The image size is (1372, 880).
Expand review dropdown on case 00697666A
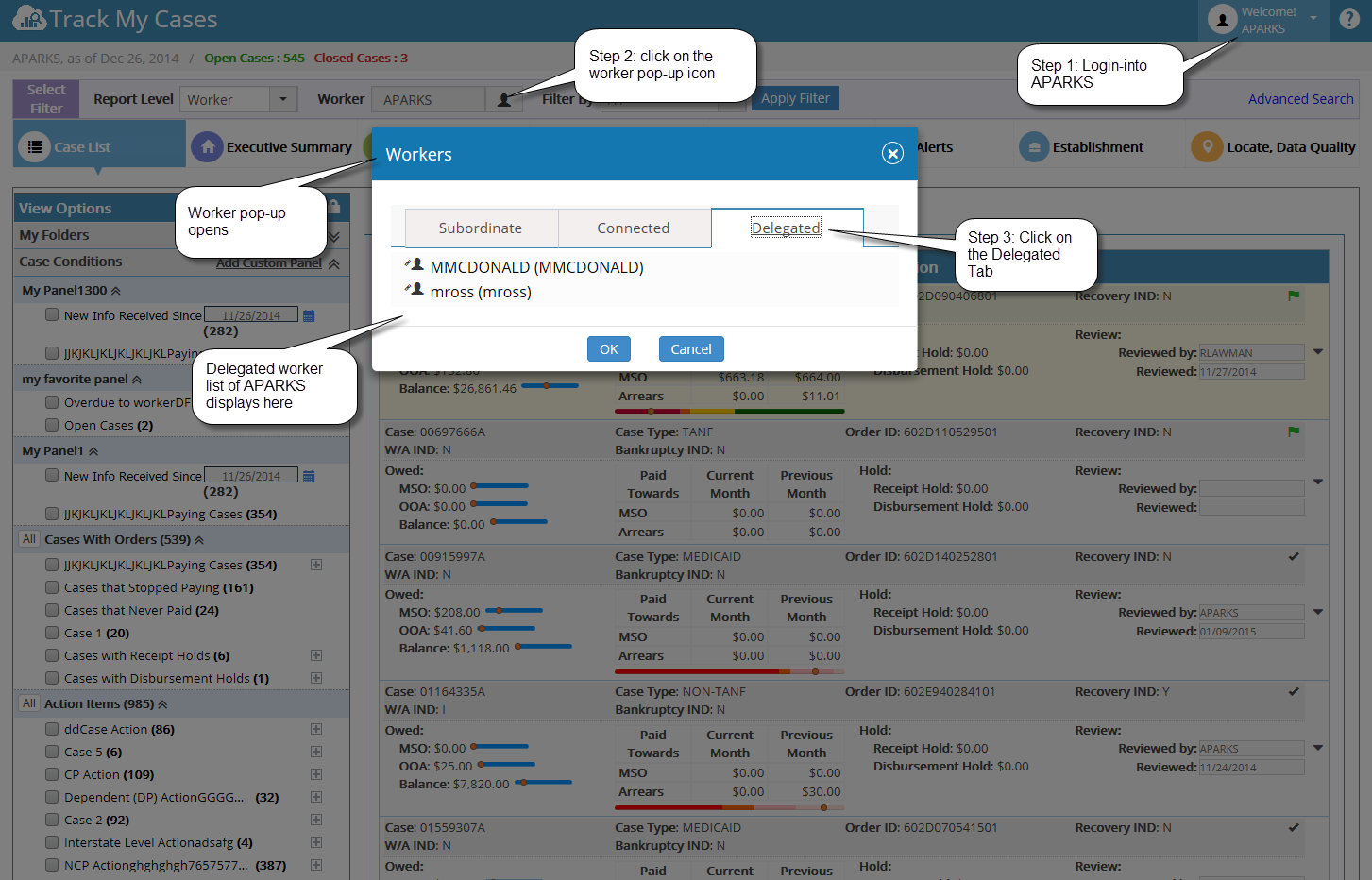[1318, 482]
